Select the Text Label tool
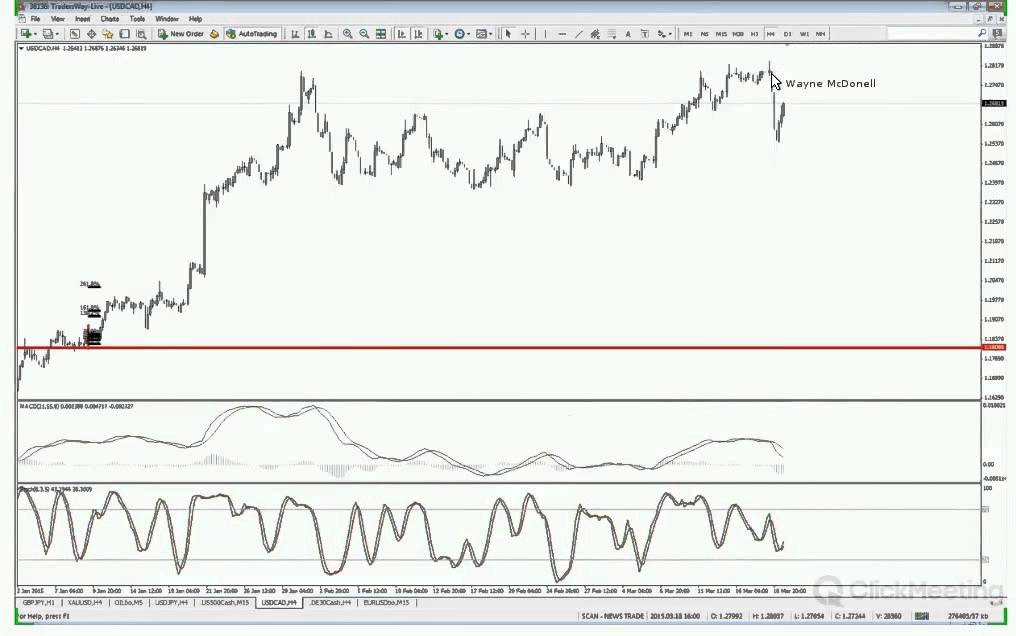 pyautogui.click(x=645, y=34)
